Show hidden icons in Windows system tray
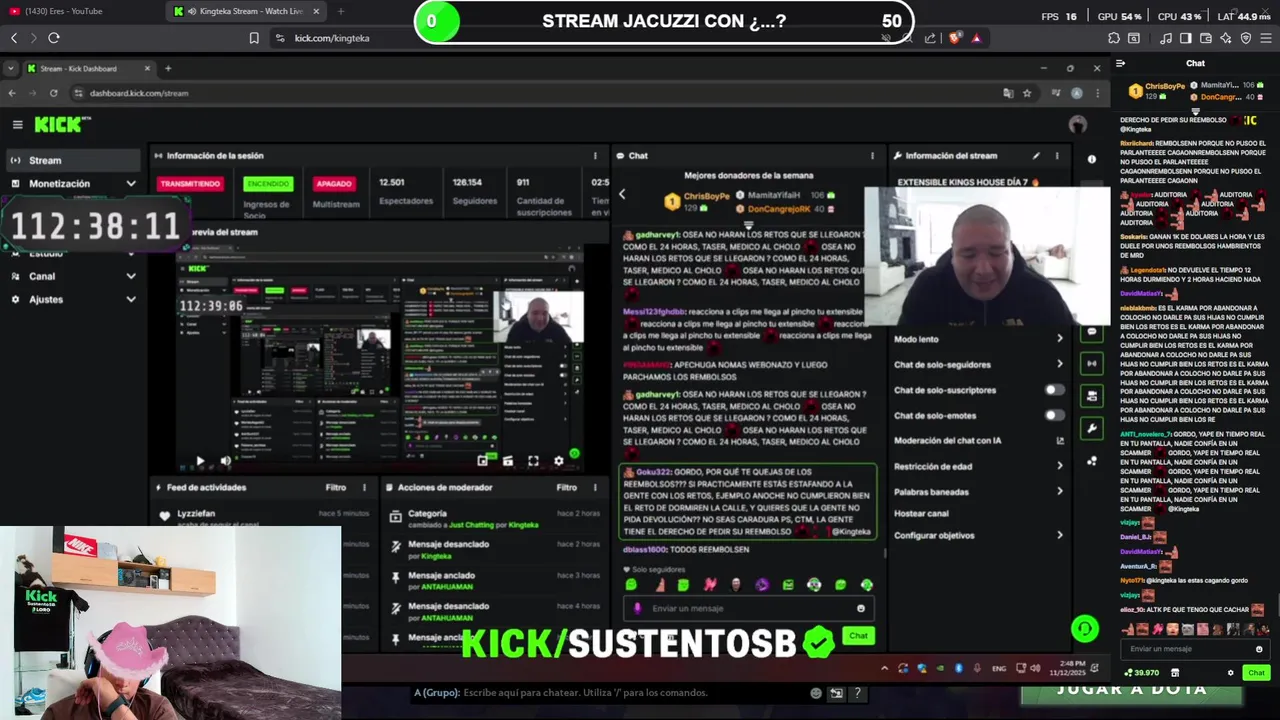 point(884,668)
